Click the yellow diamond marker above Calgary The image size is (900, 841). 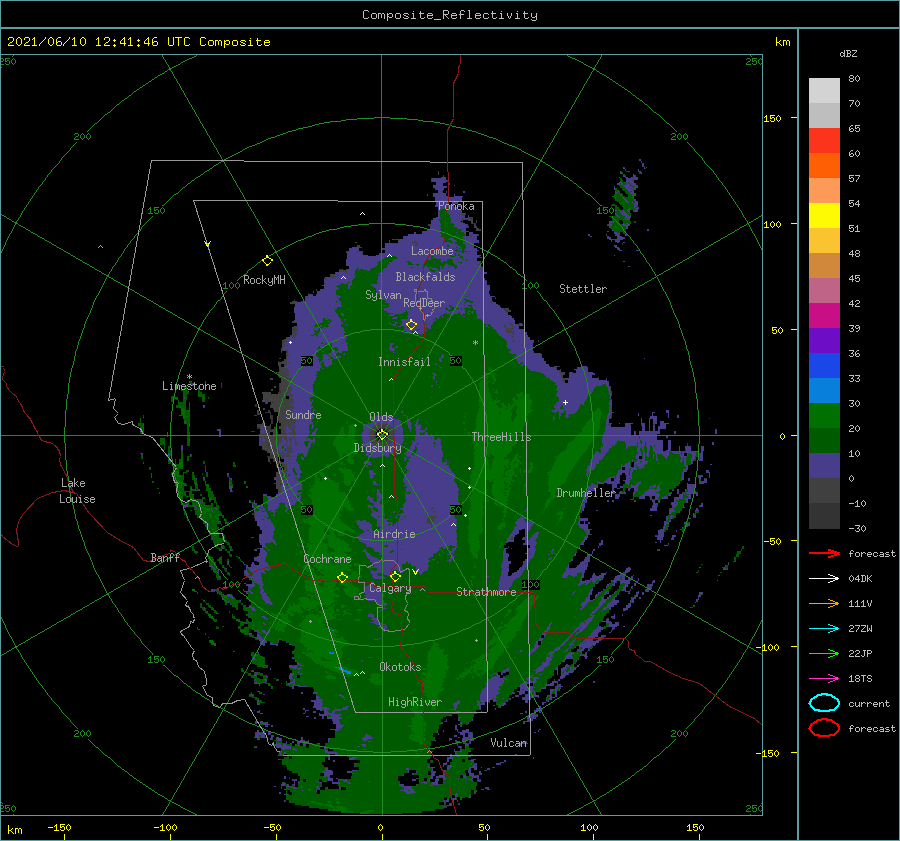(395, 576)
